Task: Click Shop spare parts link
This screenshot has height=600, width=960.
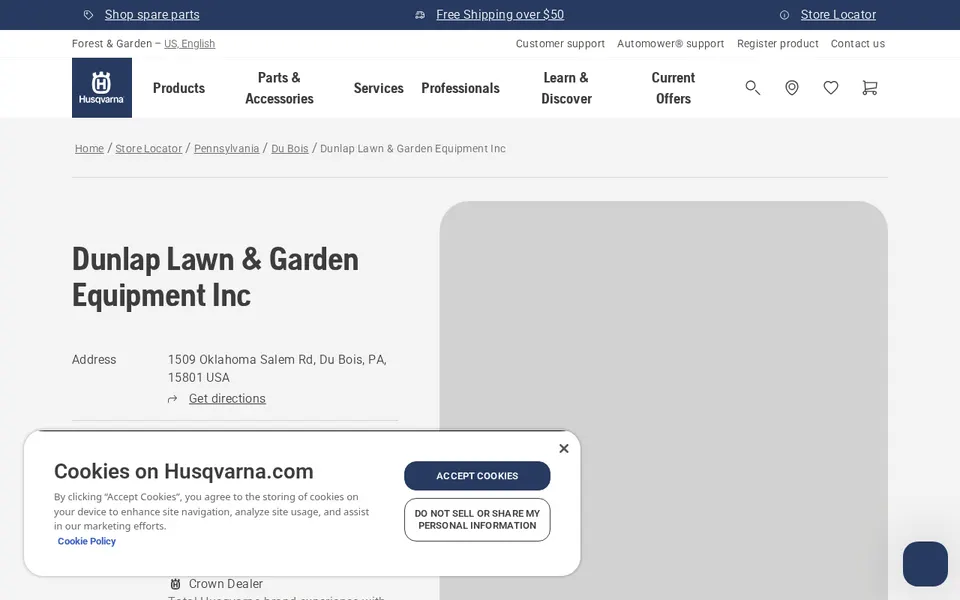Action: pyautogui.click(x=152, y=15)
